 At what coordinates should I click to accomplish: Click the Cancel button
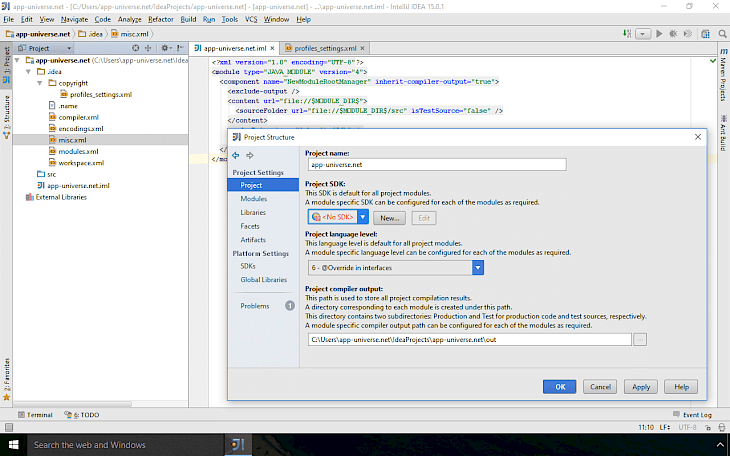click(600, 387)
